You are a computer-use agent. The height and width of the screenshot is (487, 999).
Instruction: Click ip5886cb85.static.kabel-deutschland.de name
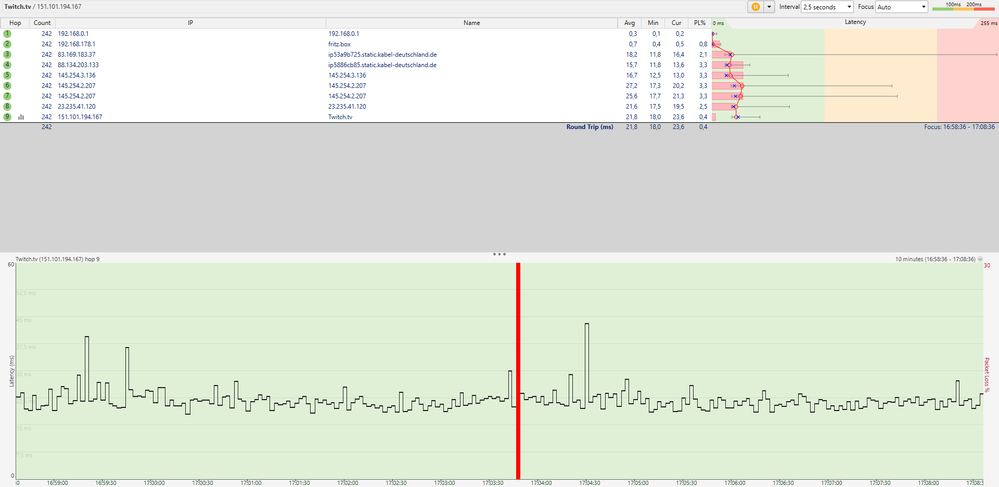click(x=382, y=65)
